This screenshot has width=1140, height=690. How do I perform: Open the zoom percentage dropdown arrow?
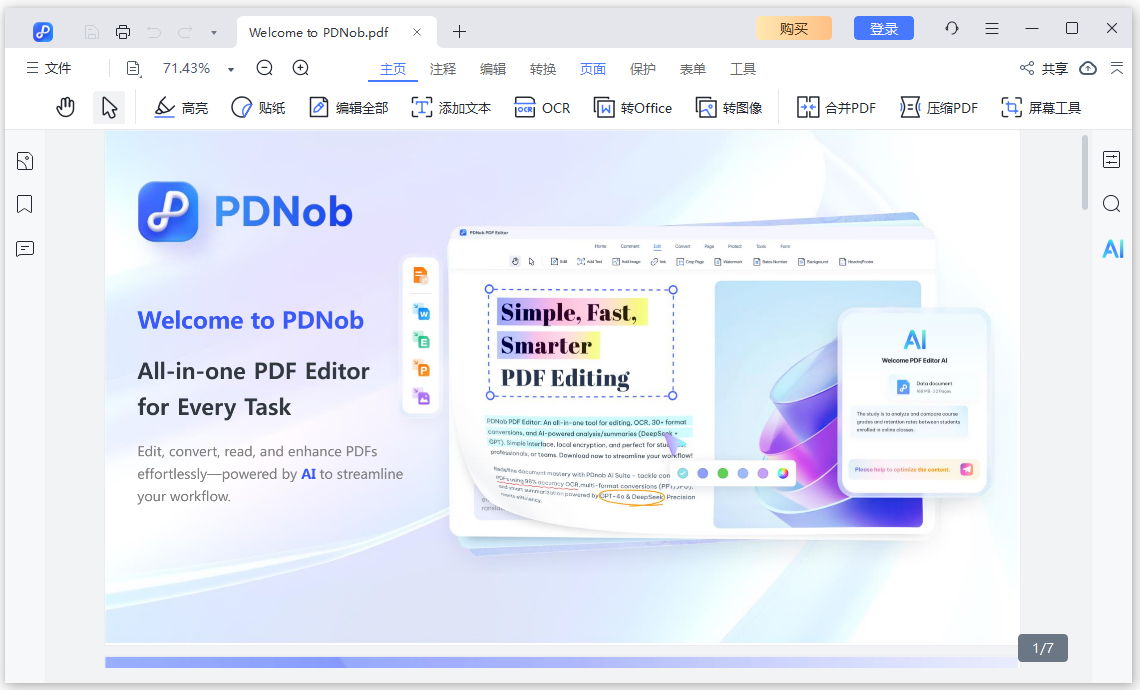point(230,69)
